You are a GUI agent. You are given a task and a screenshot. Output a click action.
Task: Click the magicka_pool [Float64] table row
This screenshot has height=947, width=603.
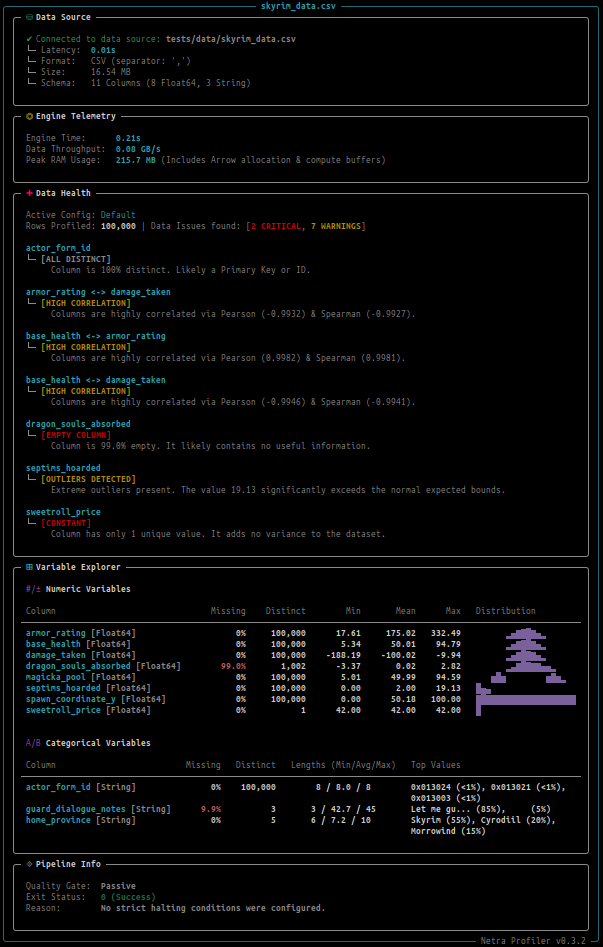(302, 677)
